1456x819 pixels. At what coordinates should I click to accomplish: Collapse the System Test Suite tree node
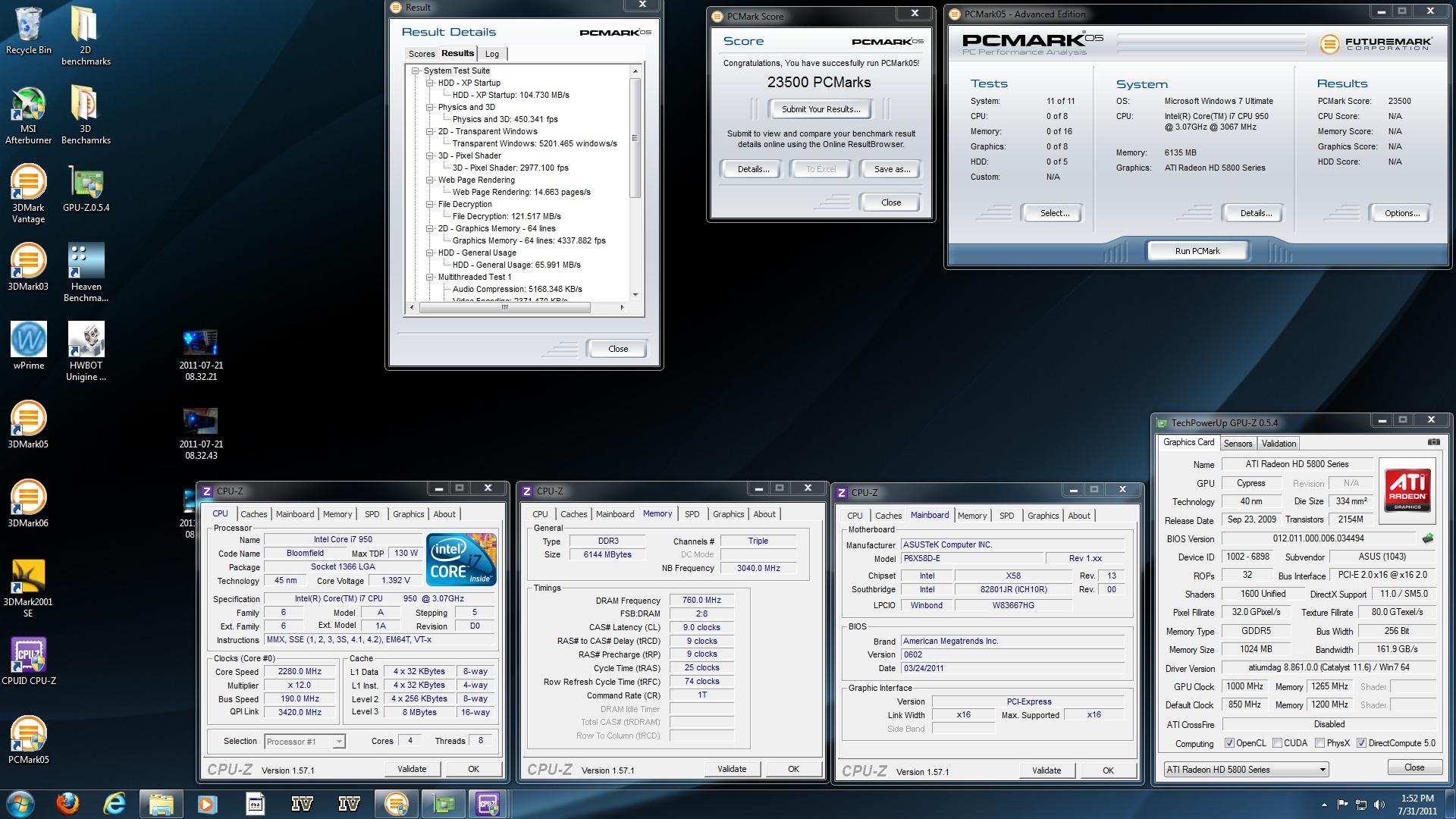point(416,71)
